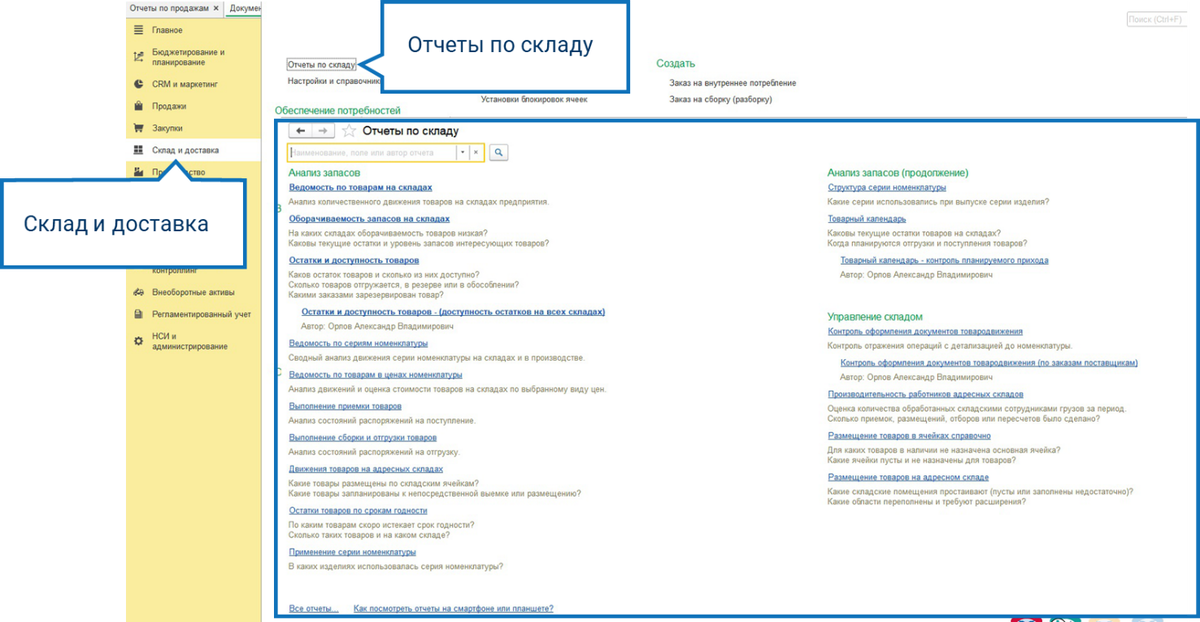Focus the report name search input field
This screenshot has width=1200, height=622.
pos(372,152)
